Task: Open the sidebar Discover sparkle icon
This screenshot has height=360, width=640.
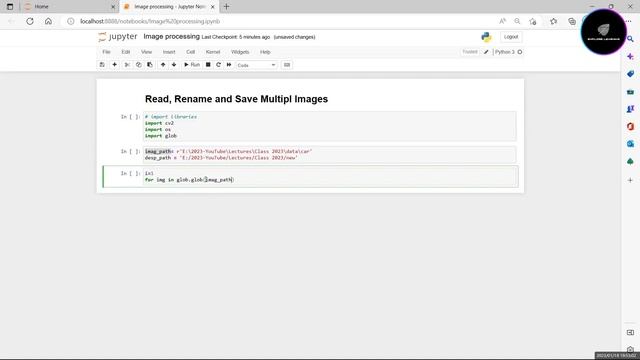Action: [x=630, y=56]
